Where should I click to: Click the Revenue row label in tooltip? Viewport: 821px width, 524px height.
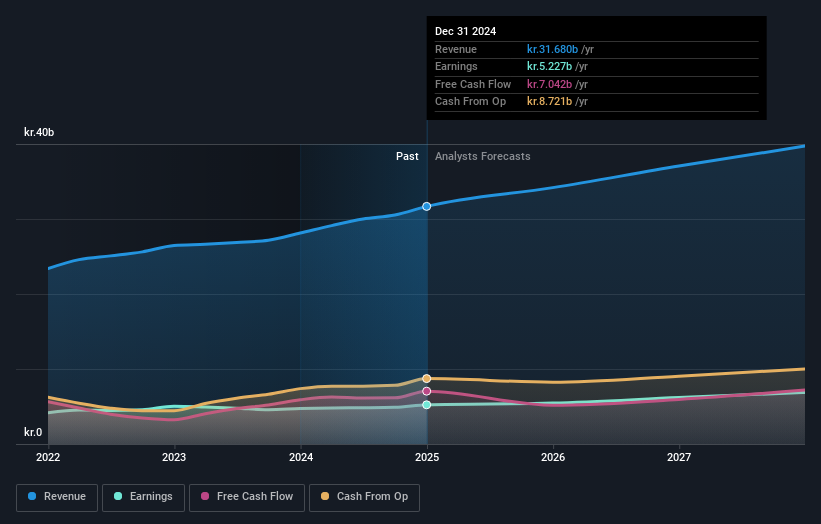click(x=456, y=49)
